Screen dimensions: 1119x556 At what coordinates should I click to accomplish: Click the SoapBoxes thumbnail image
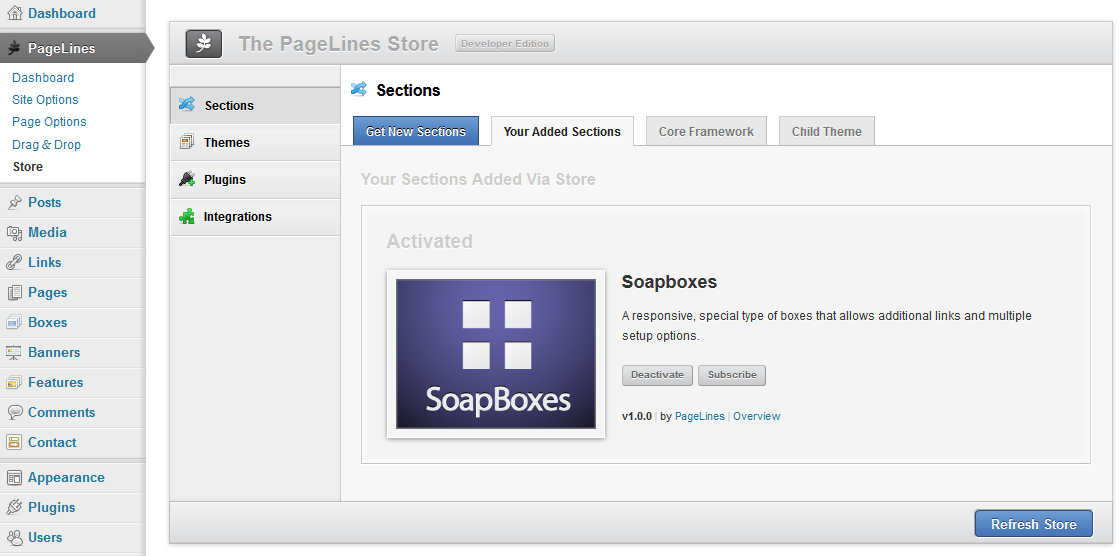click(x=496, y=353)
